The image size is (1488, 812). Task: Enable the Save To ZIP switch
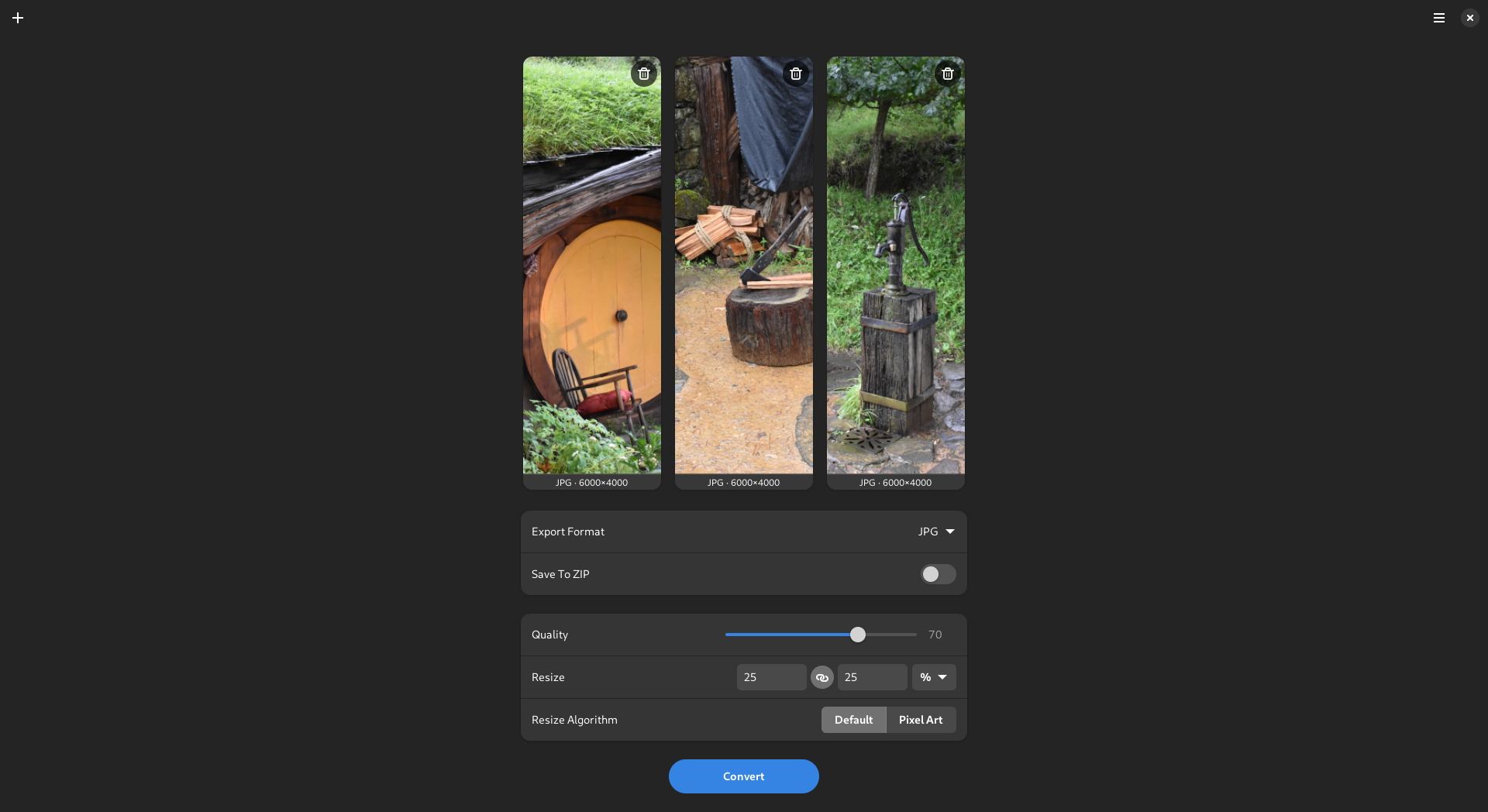[x=937, y=574]
